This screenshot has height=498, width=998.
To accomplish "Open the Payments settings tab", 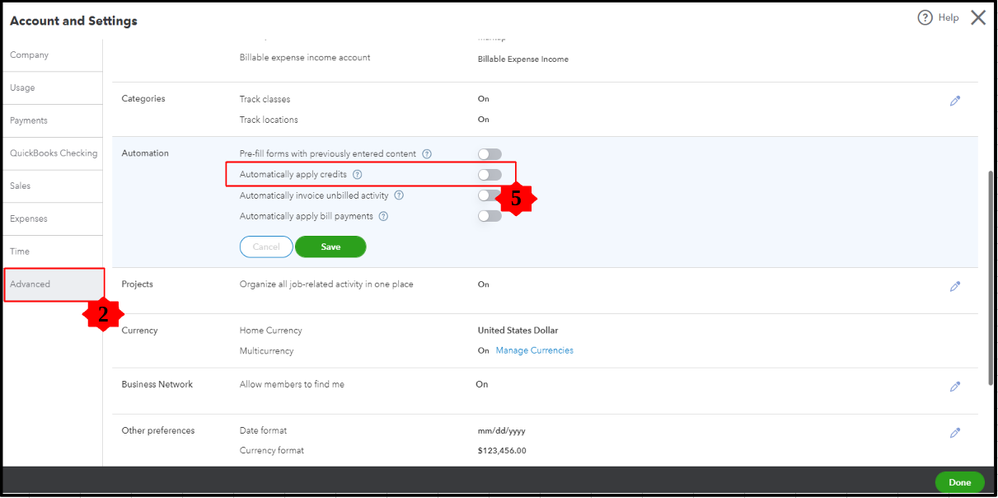I will click(53, 121).
